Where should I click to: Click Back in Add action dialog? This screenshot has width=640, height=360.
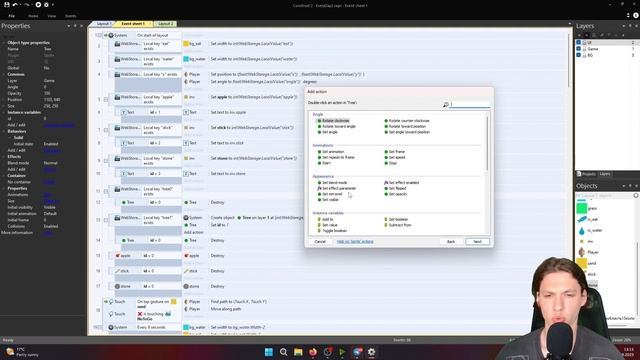tap(451, 242)
